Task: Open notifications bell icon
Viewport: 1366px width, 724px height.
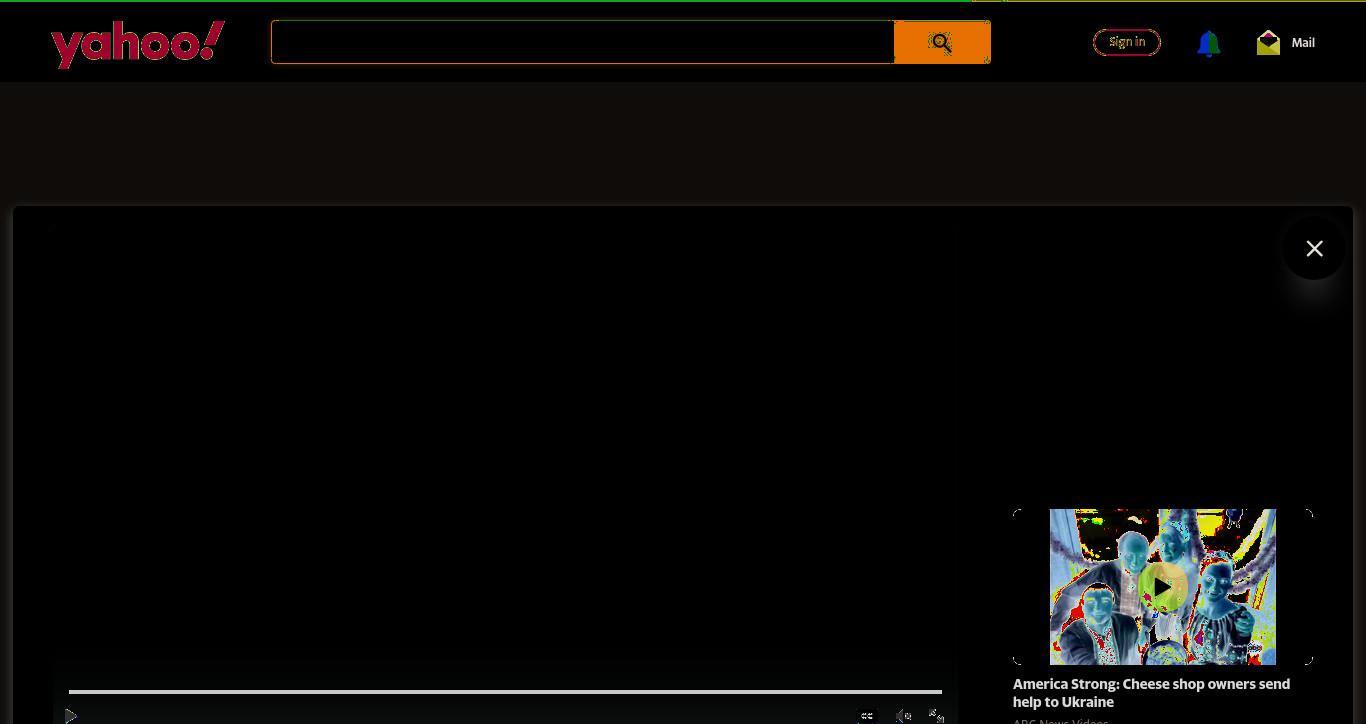Action: point(1208,43)
